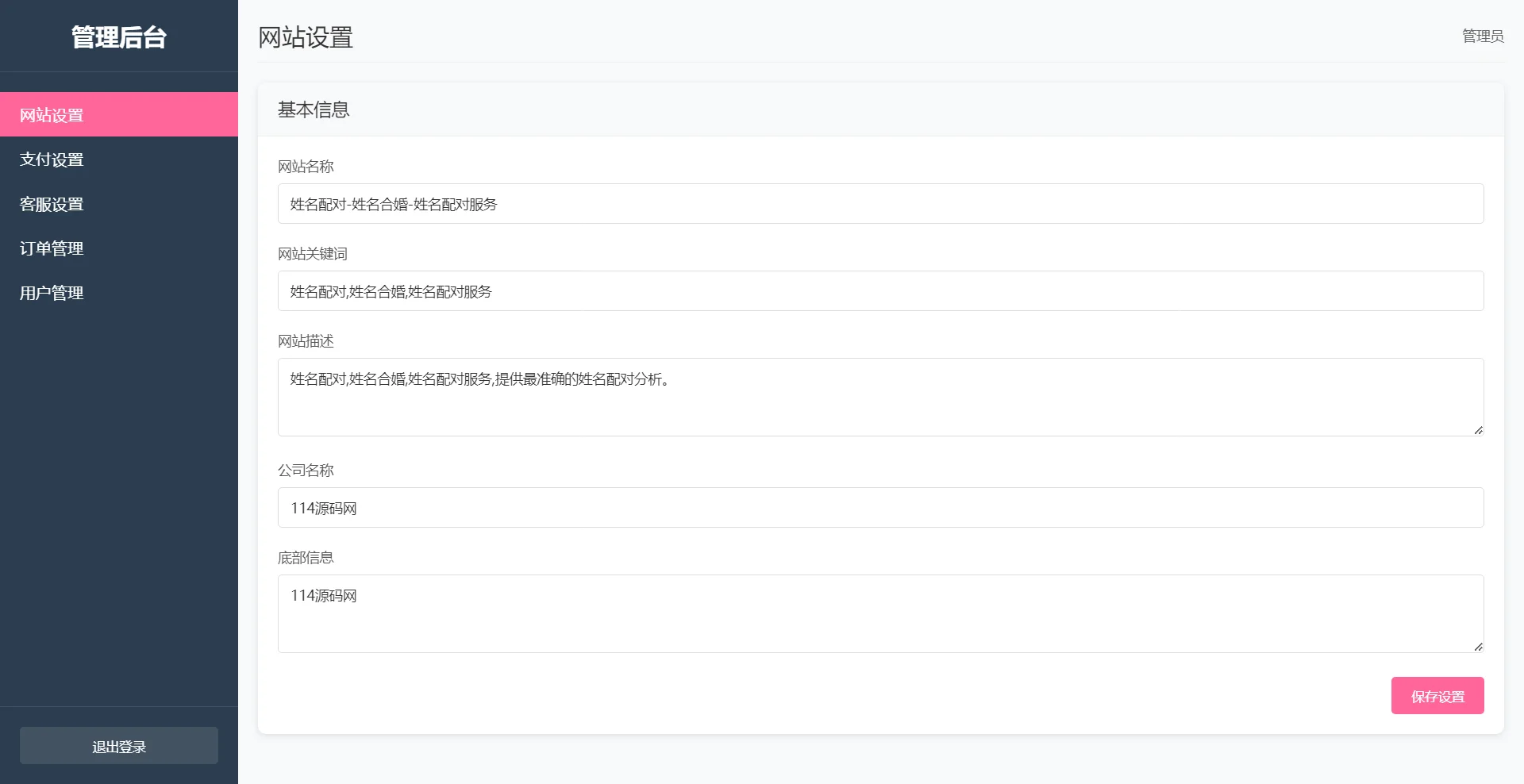Select the 公司名称 input field

(881, 508)
